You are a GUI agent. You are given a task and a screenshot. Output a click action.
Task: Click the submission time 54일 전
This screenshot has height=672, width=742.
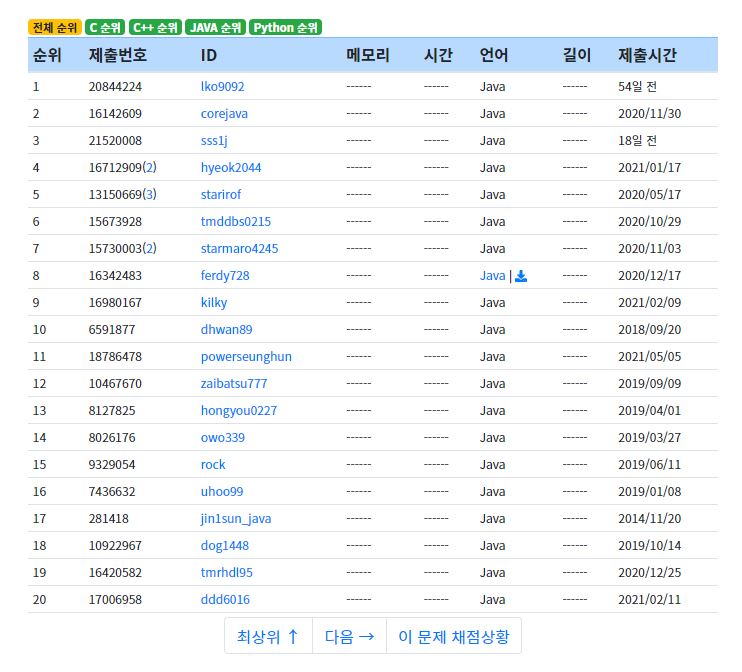pyautogui.click(x=637, y=87)
